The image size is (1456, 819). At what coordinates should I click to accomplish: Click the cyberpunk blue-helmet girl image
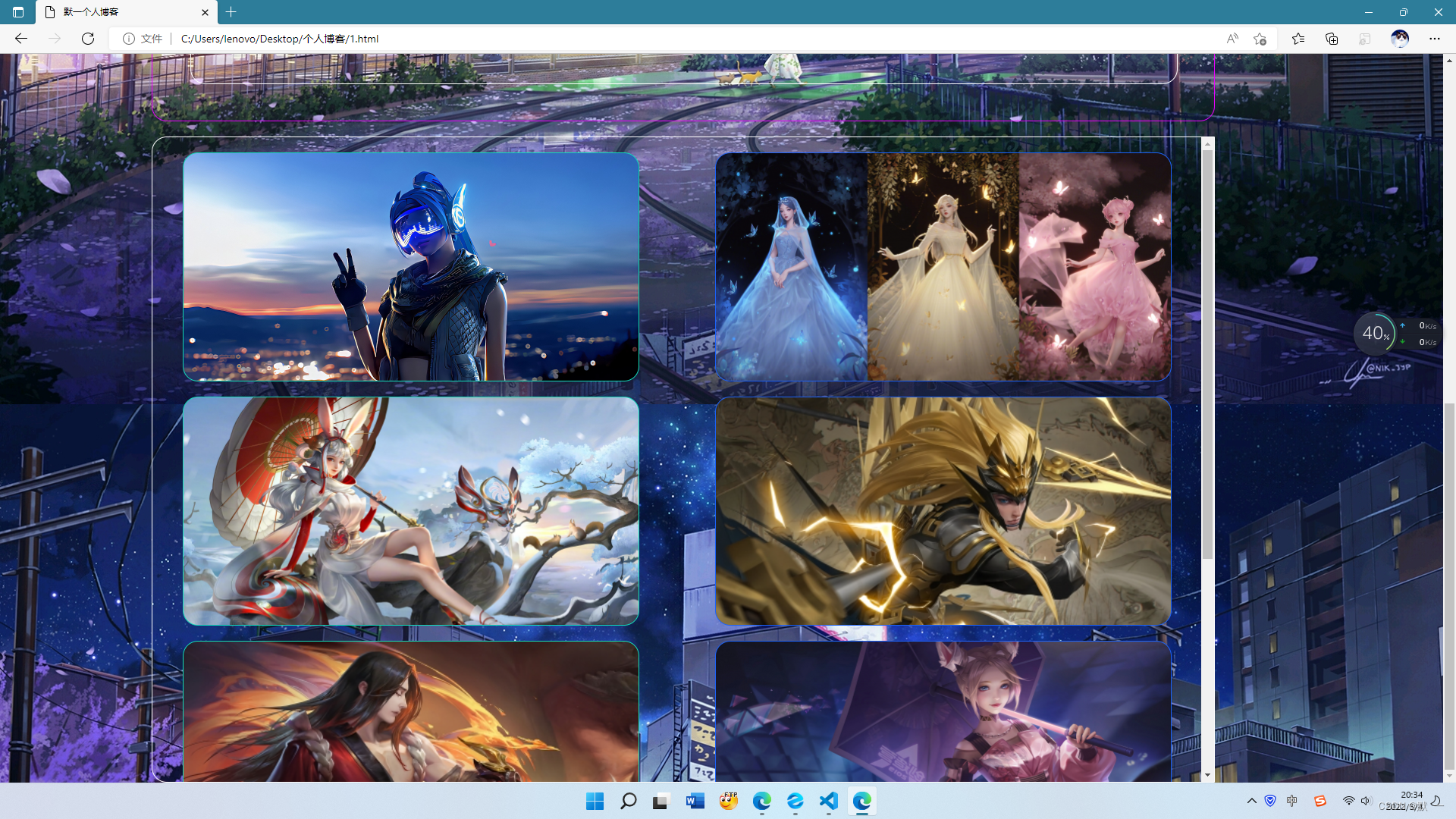click(x=411, y=267)
